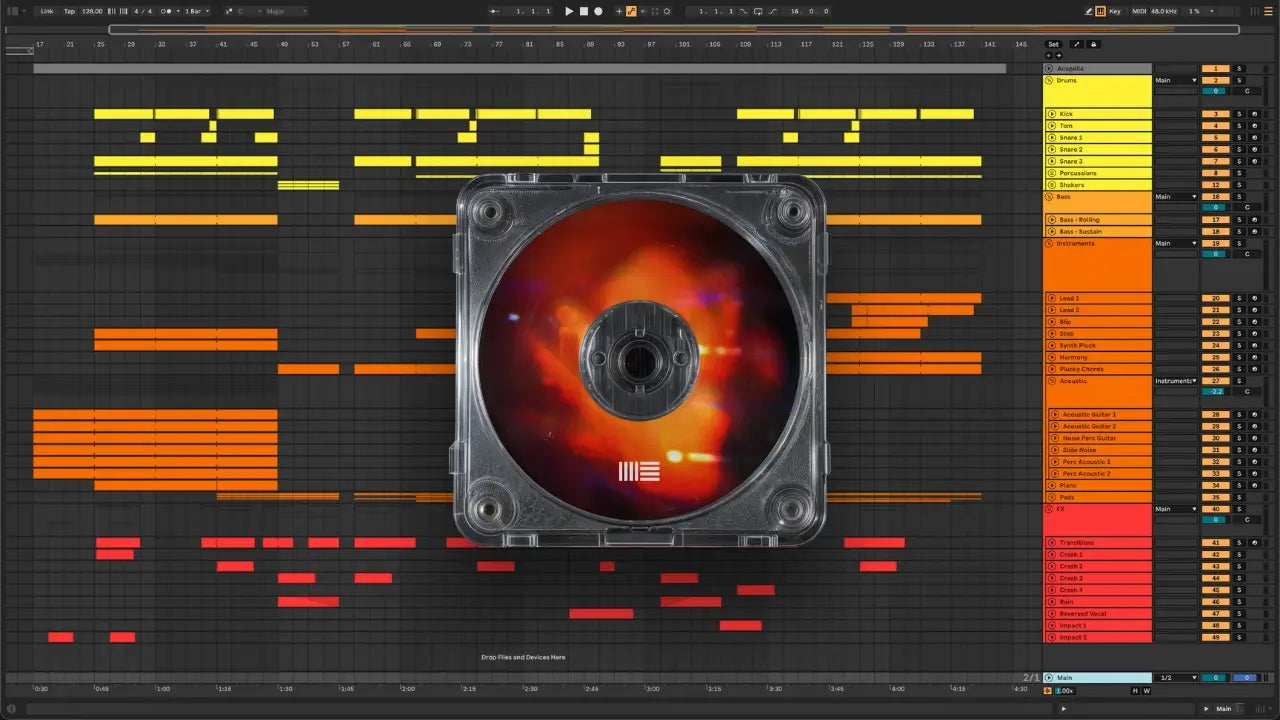This screenshot has height=720, width=1280.
Task: Click the Kick track arm button
Action: [1254, 114]
